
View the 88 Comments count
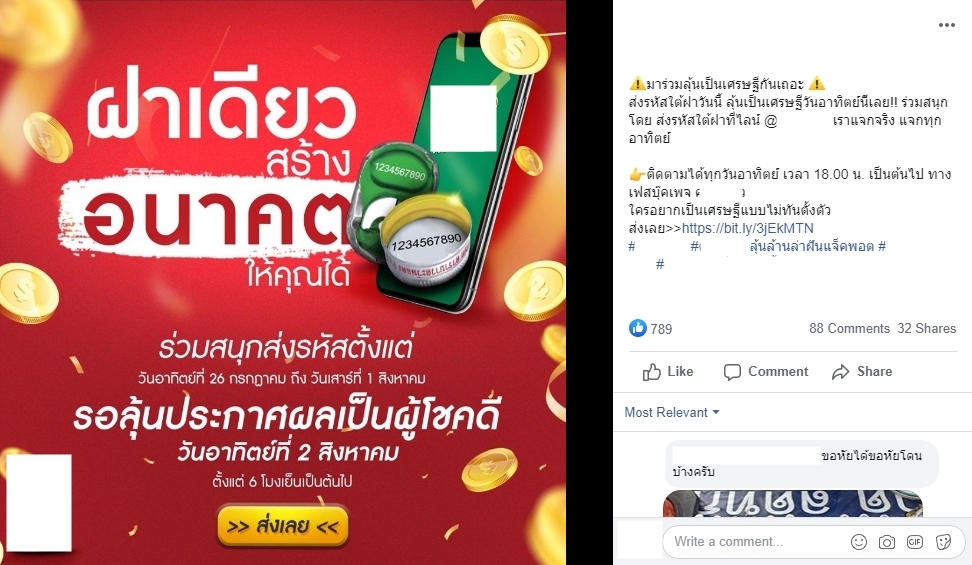849,329
